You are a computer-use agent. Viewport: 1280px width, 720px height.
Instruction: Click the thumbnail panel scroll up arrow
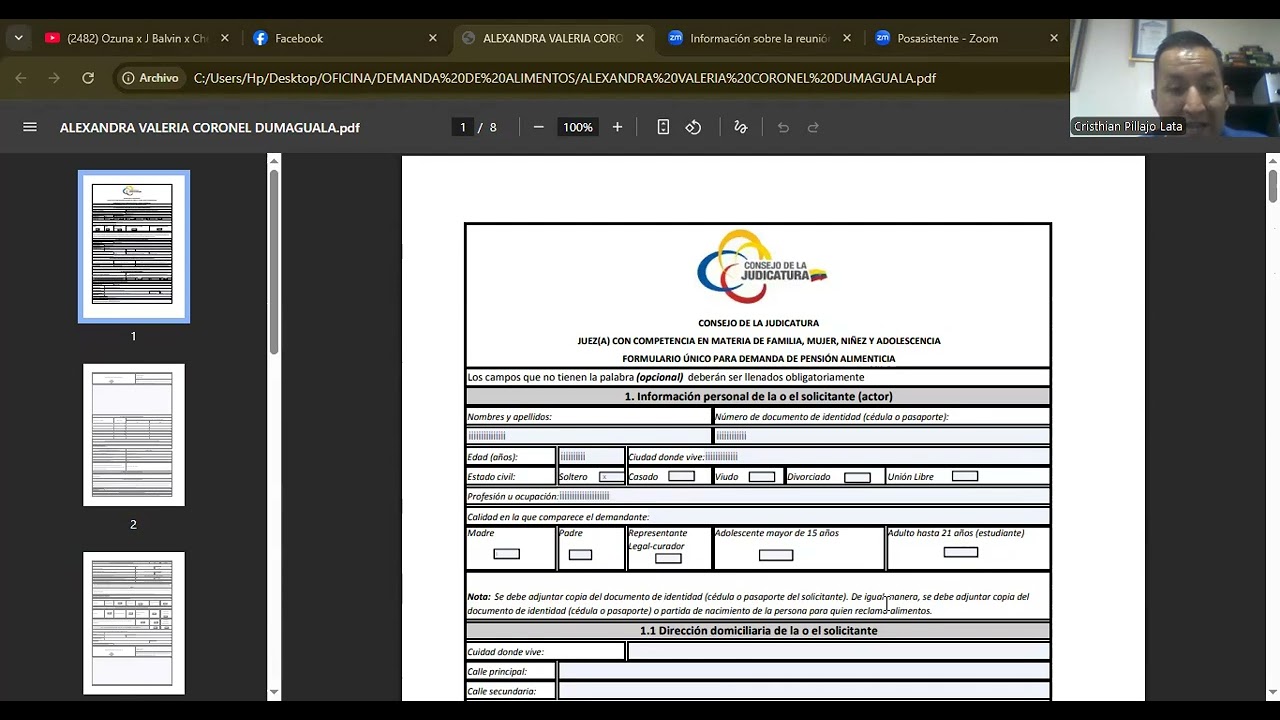click(274, 161)
